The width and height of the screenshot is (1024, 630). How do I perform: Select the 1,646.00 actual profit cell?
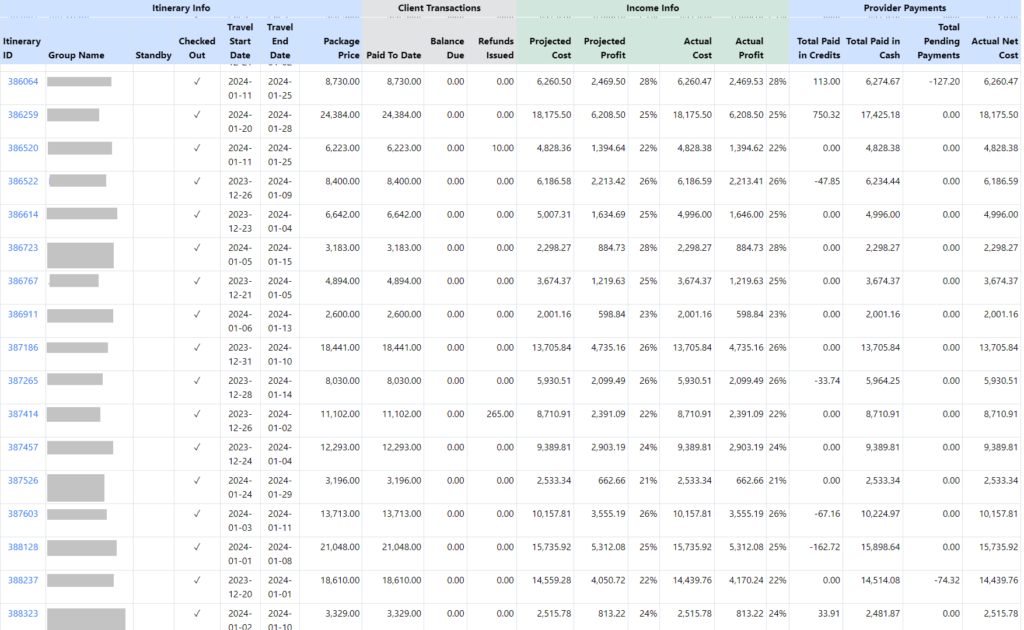746,215
